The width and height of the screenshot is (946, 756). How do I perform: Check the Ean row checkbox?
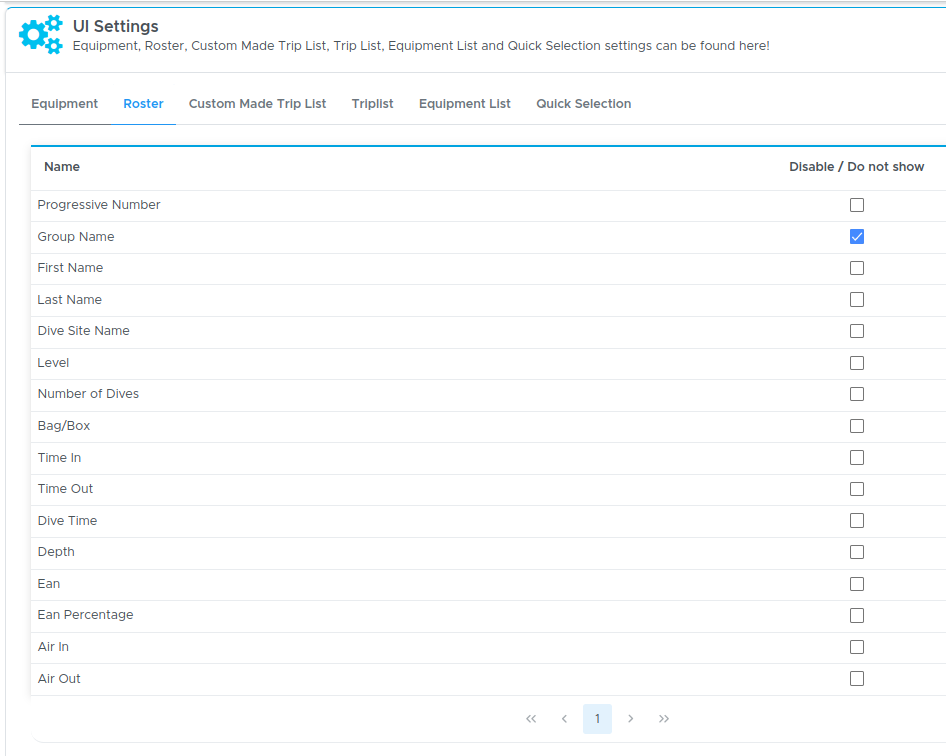point(857,584)
